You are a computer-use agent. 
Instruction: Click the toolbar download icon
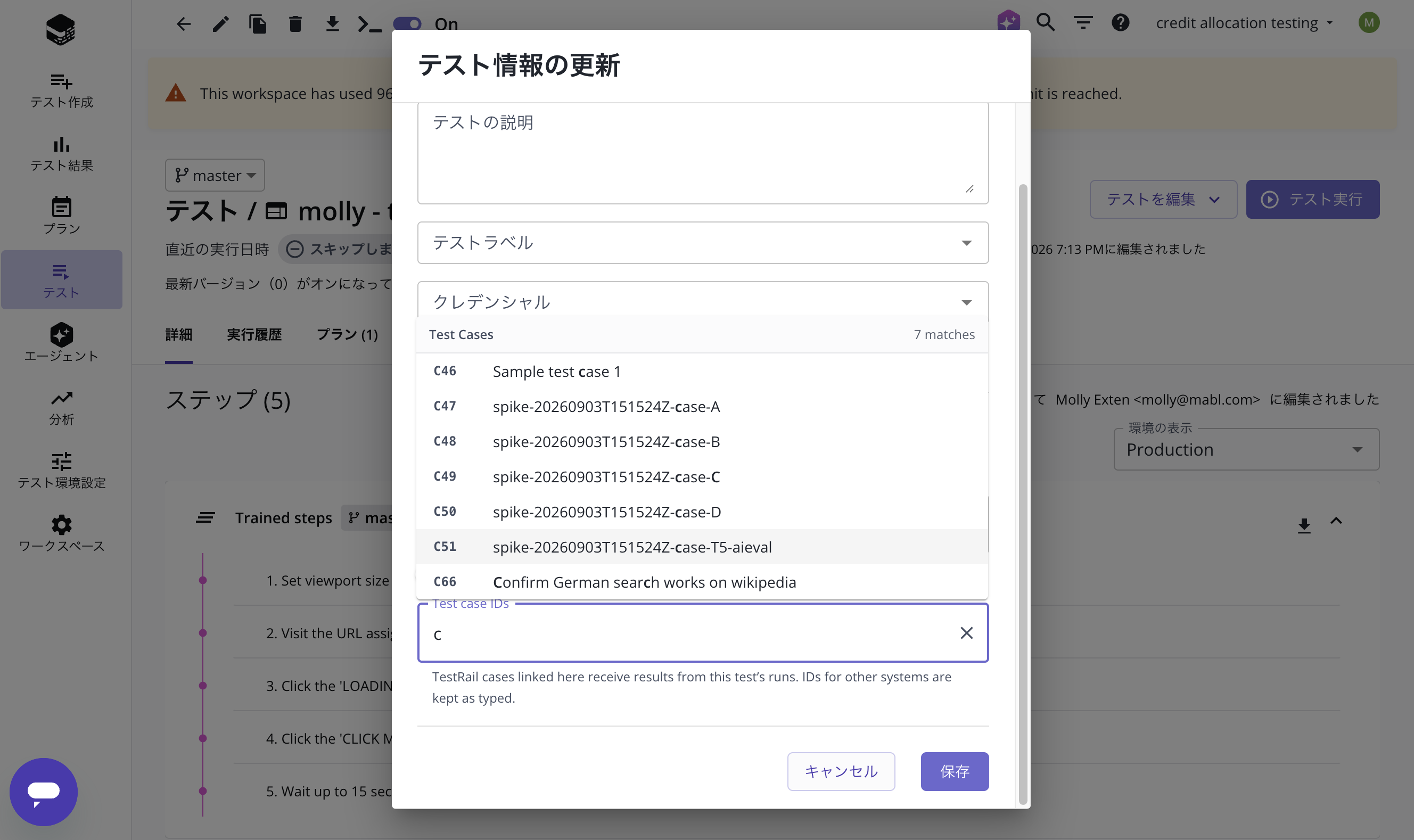(332, 24)
